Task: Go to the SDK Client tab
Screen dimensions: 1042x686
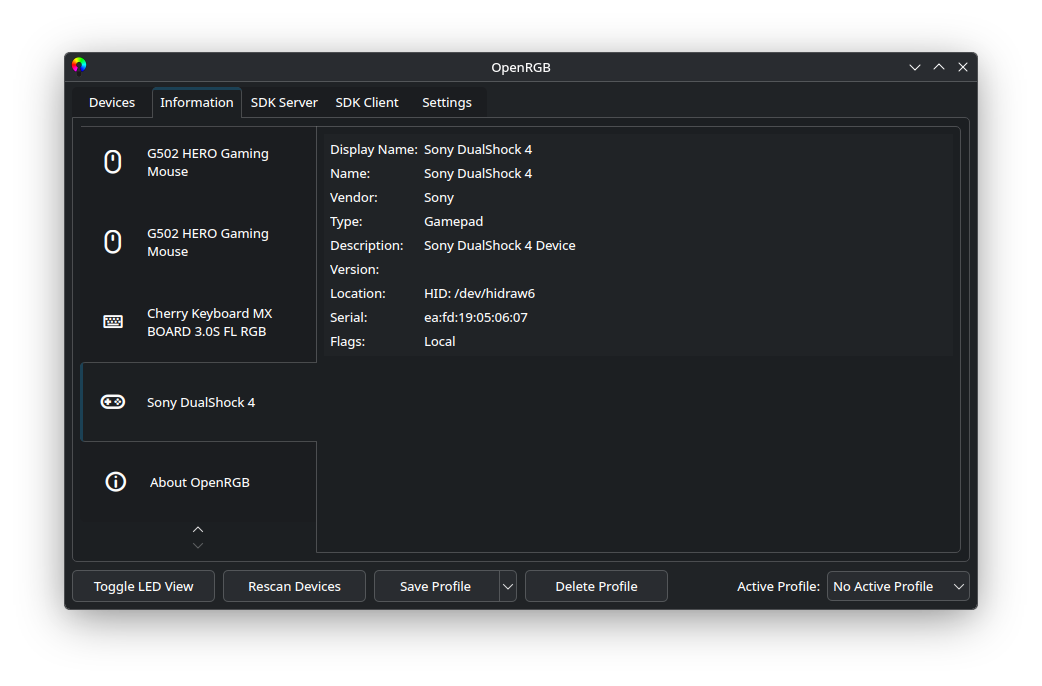Action: [367, 102]
